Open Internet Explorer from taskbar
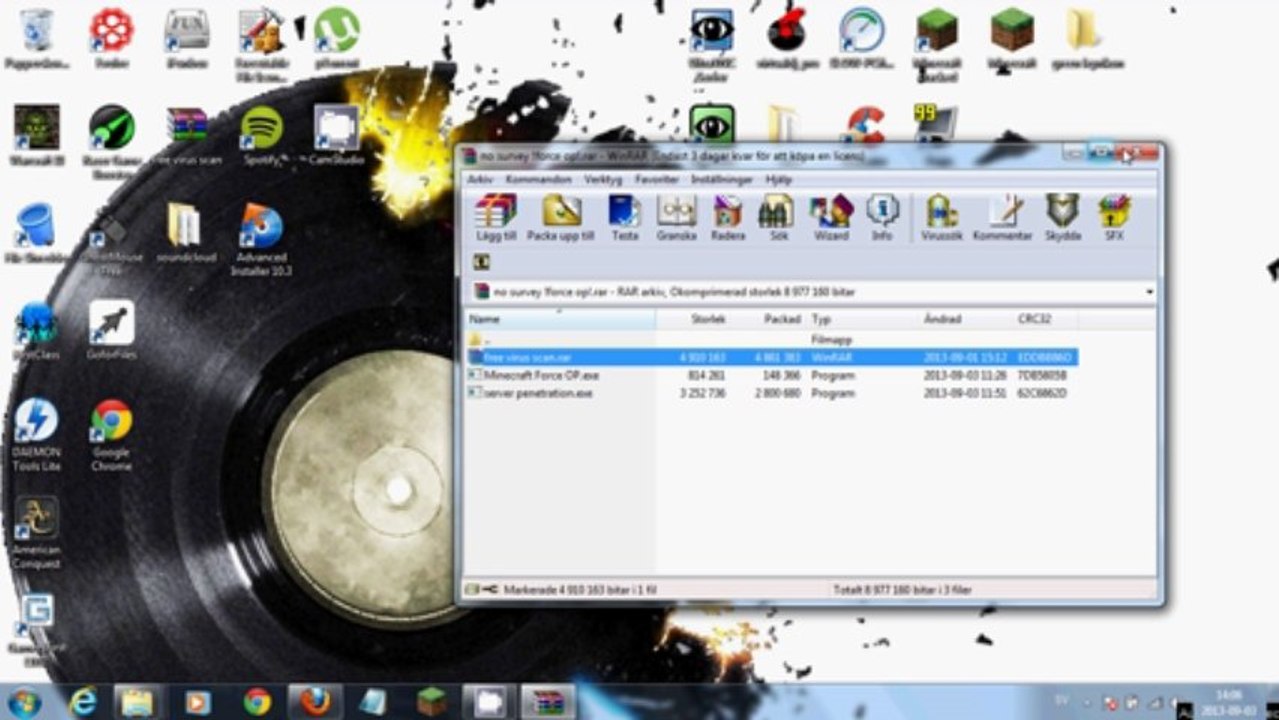Screen dimensions: 1279x720 pyautogui.click(x=84, y=703)
